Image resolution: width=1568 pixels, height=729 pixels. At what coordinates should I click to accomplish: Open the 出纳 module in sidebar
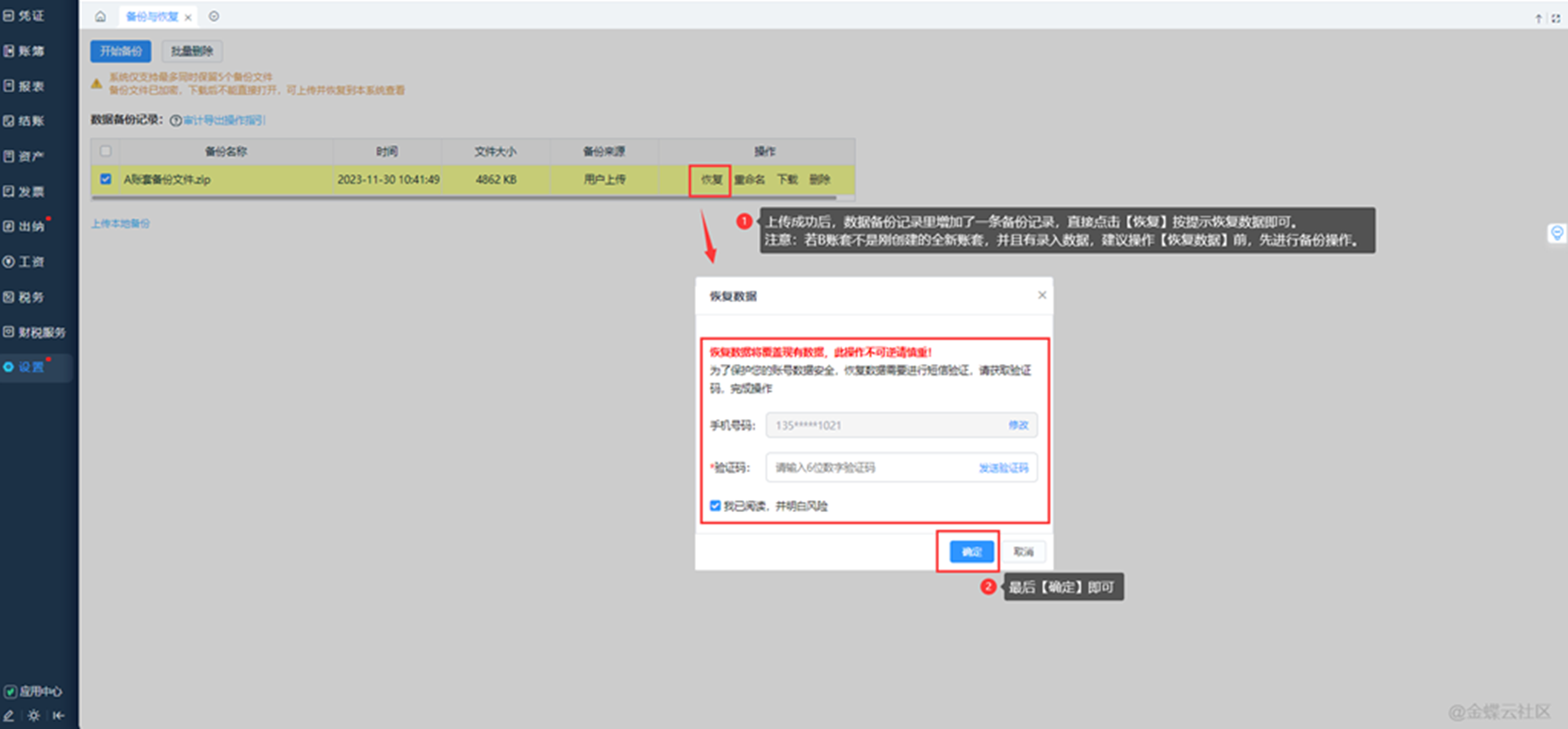point(24,226)
